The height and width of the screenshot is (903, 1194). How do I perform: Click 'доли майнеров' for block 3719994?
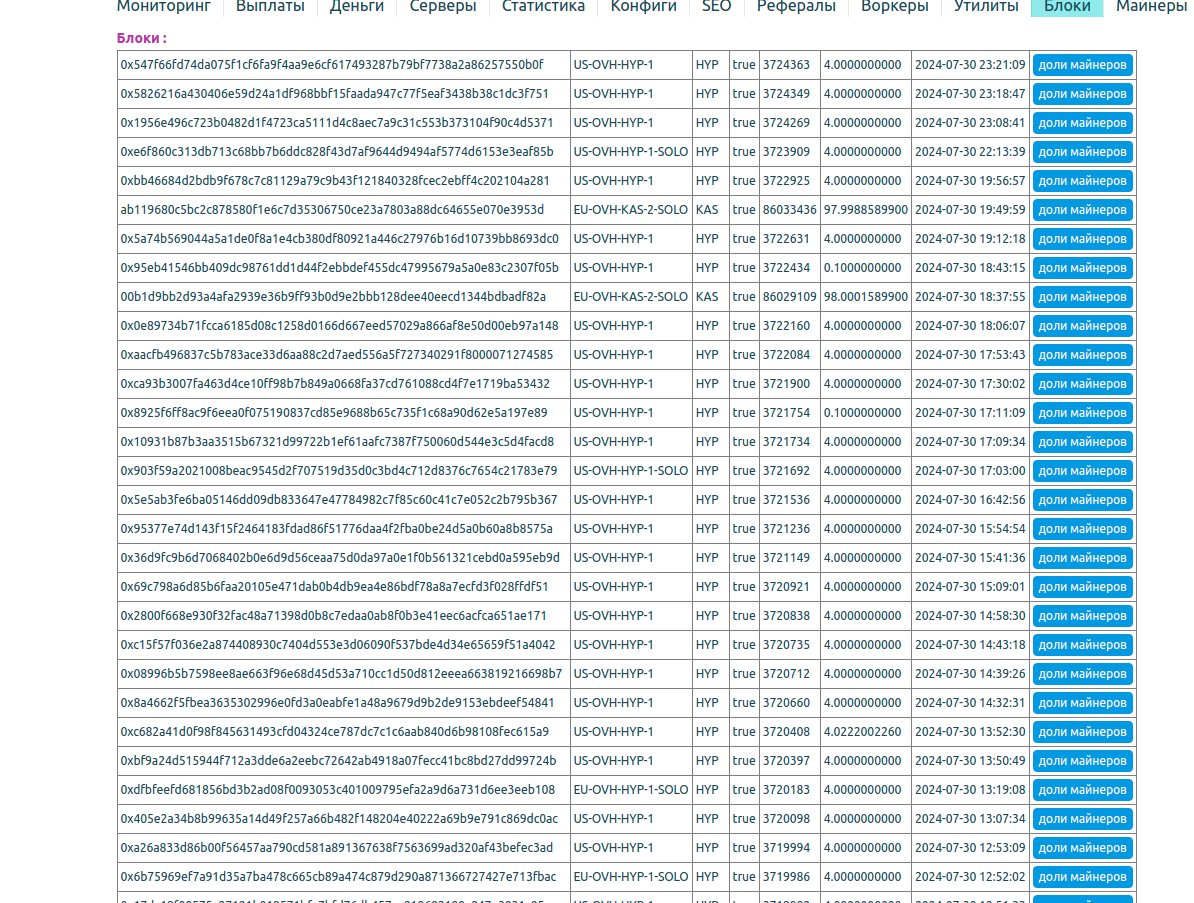1082,848
